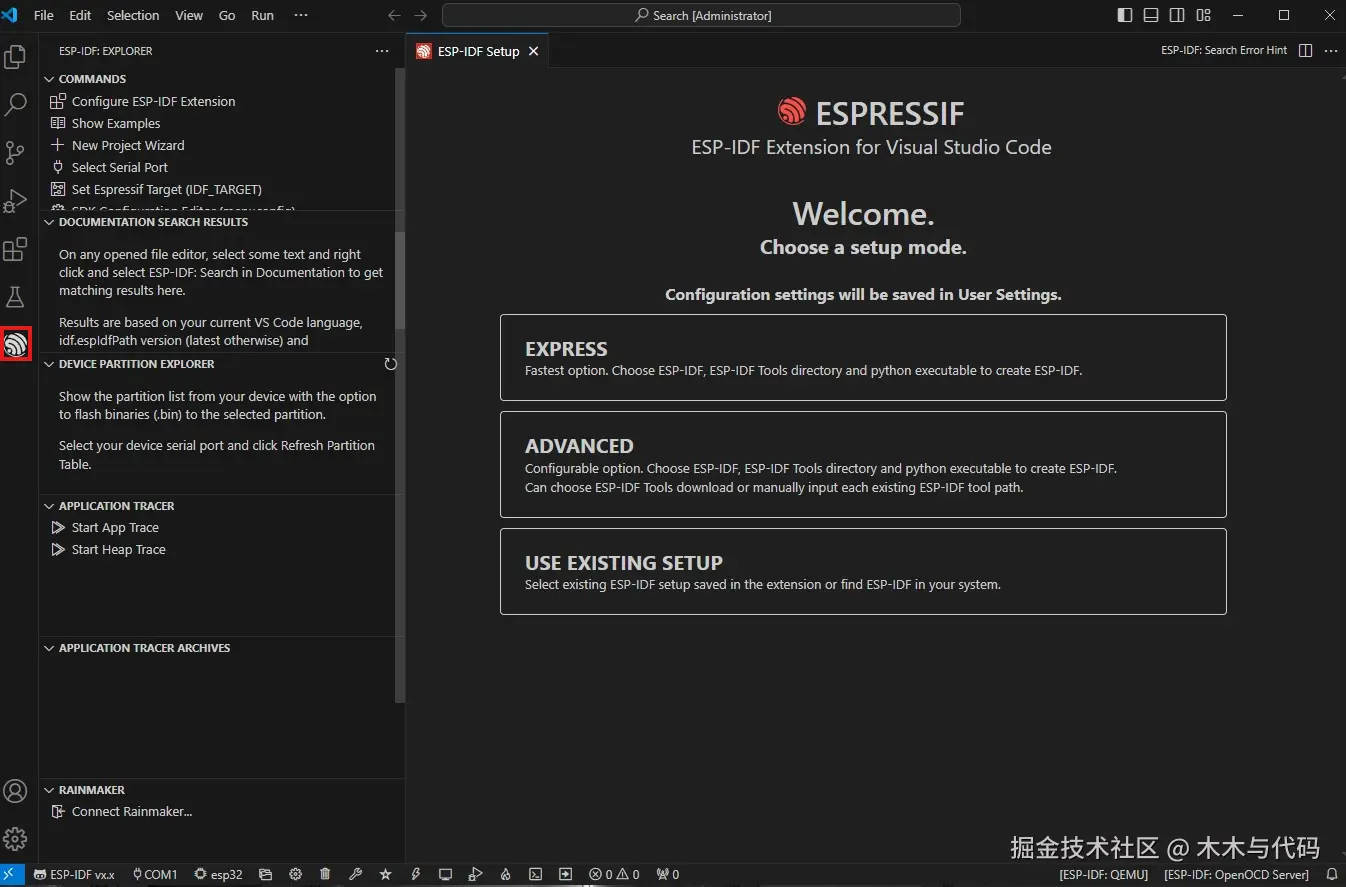Open Run and Debug view
The image size is (1346, 887).
(x=15, y=200)
